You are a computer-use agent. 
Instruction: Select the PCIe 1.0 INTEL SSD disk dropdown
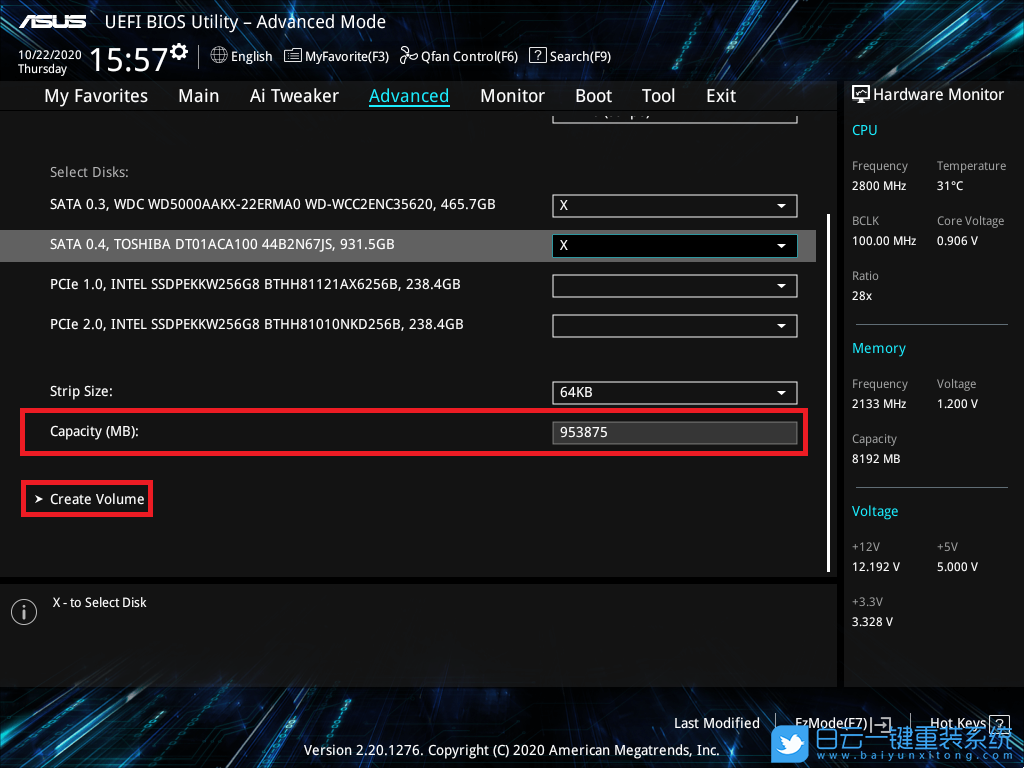click(674, 285)
